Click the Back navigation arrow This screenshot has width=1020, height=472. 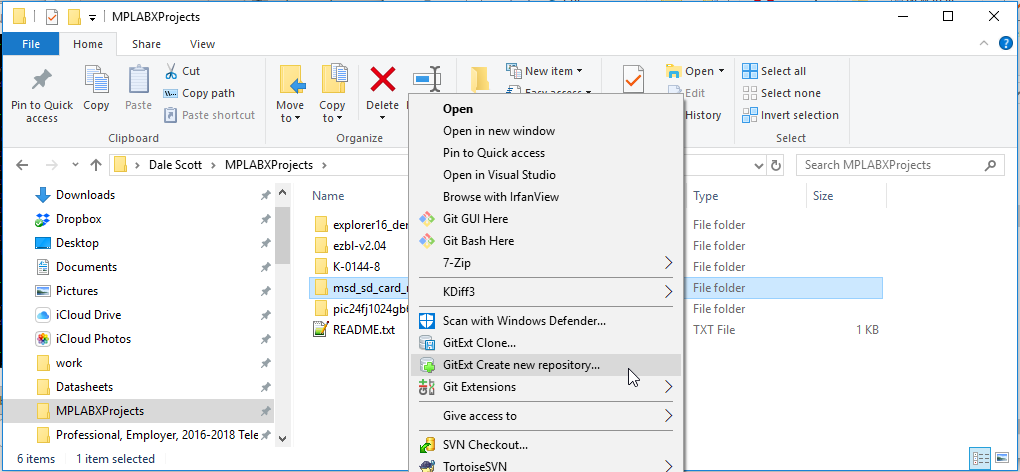pos(21,165)
